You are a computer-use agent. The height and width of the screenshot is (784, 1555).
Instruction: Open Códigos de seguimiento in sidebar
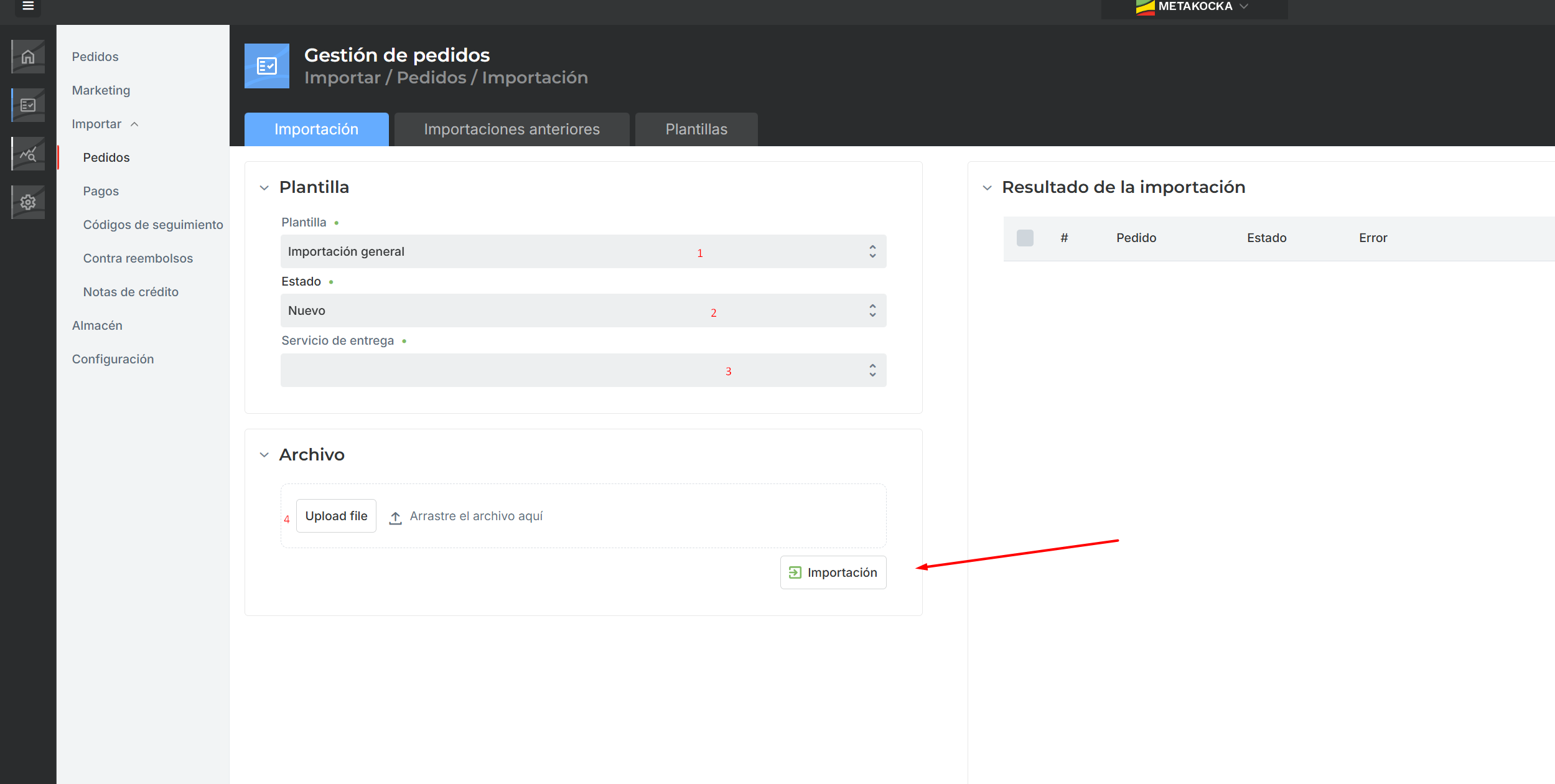pyautogui.click(x=152, y=225)
